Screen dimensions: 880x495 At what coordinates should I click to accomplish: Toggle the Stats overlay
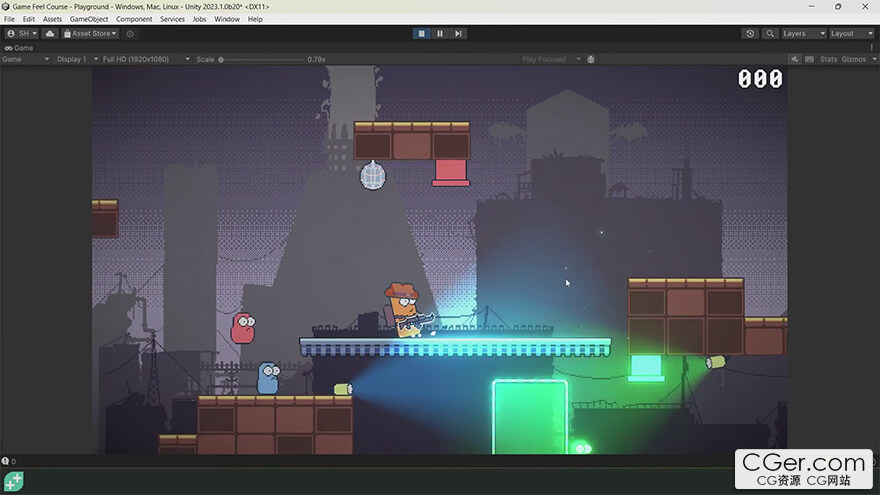828,59
